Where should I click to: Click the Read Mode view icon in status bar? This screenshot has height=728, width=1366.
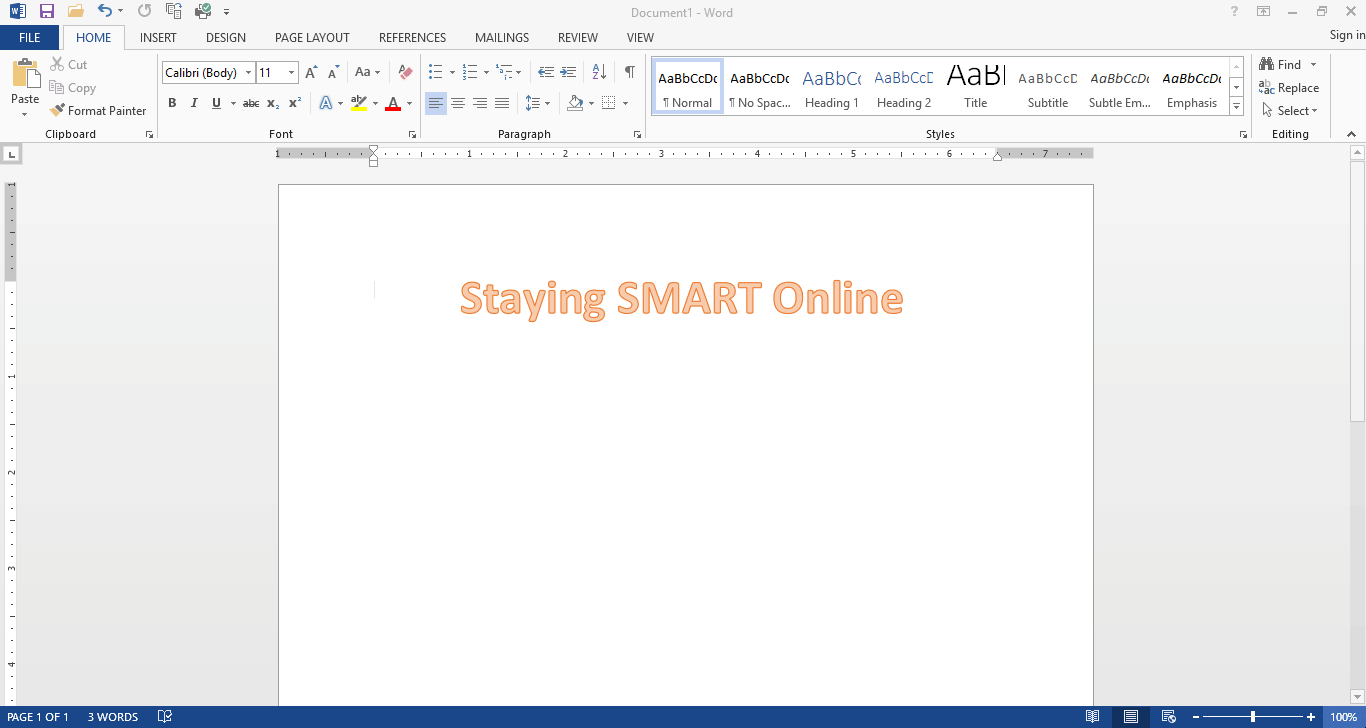point(1093,717)
